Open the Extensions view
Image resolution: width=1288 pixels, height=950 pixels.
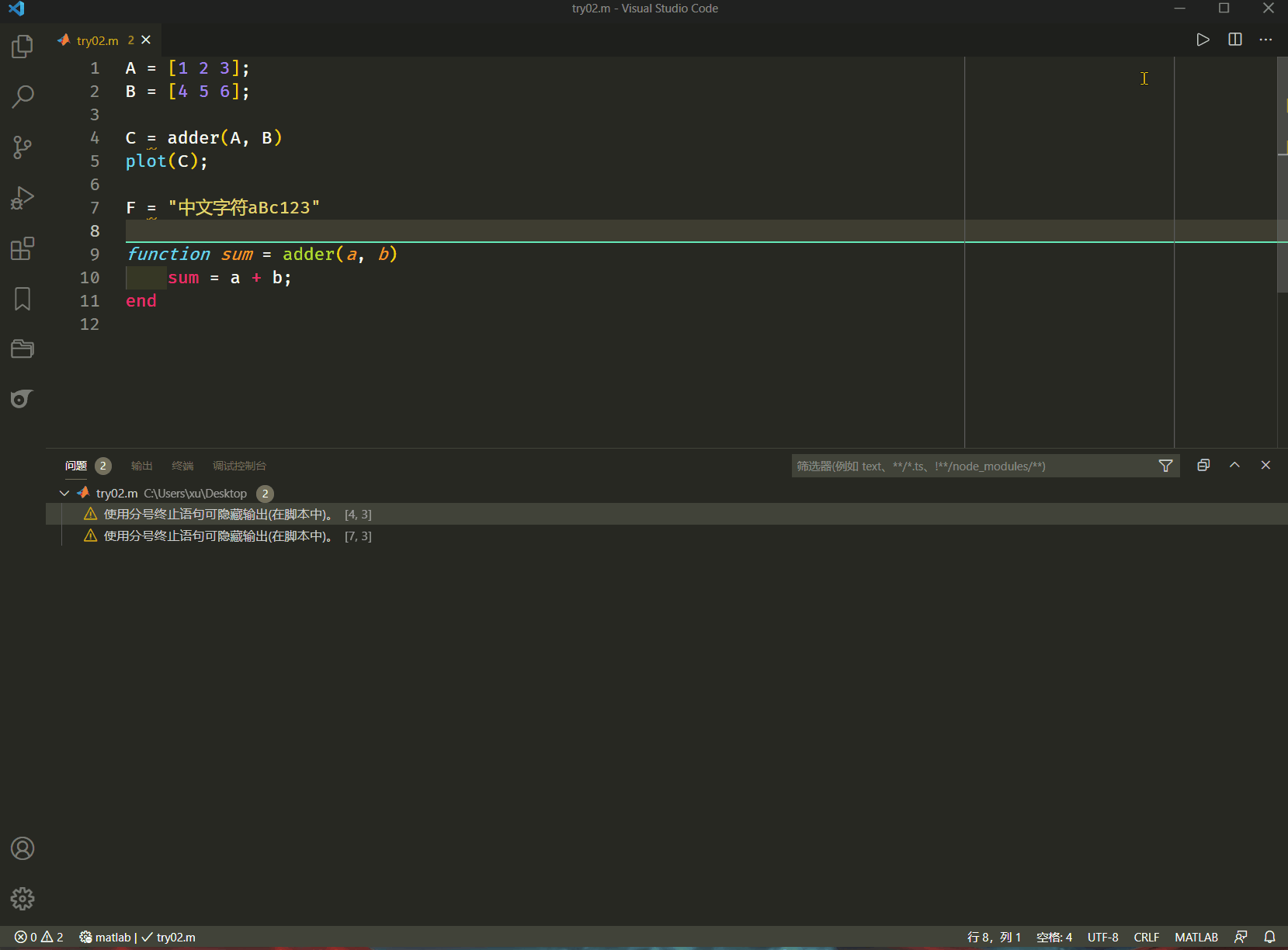coord(22,248)
